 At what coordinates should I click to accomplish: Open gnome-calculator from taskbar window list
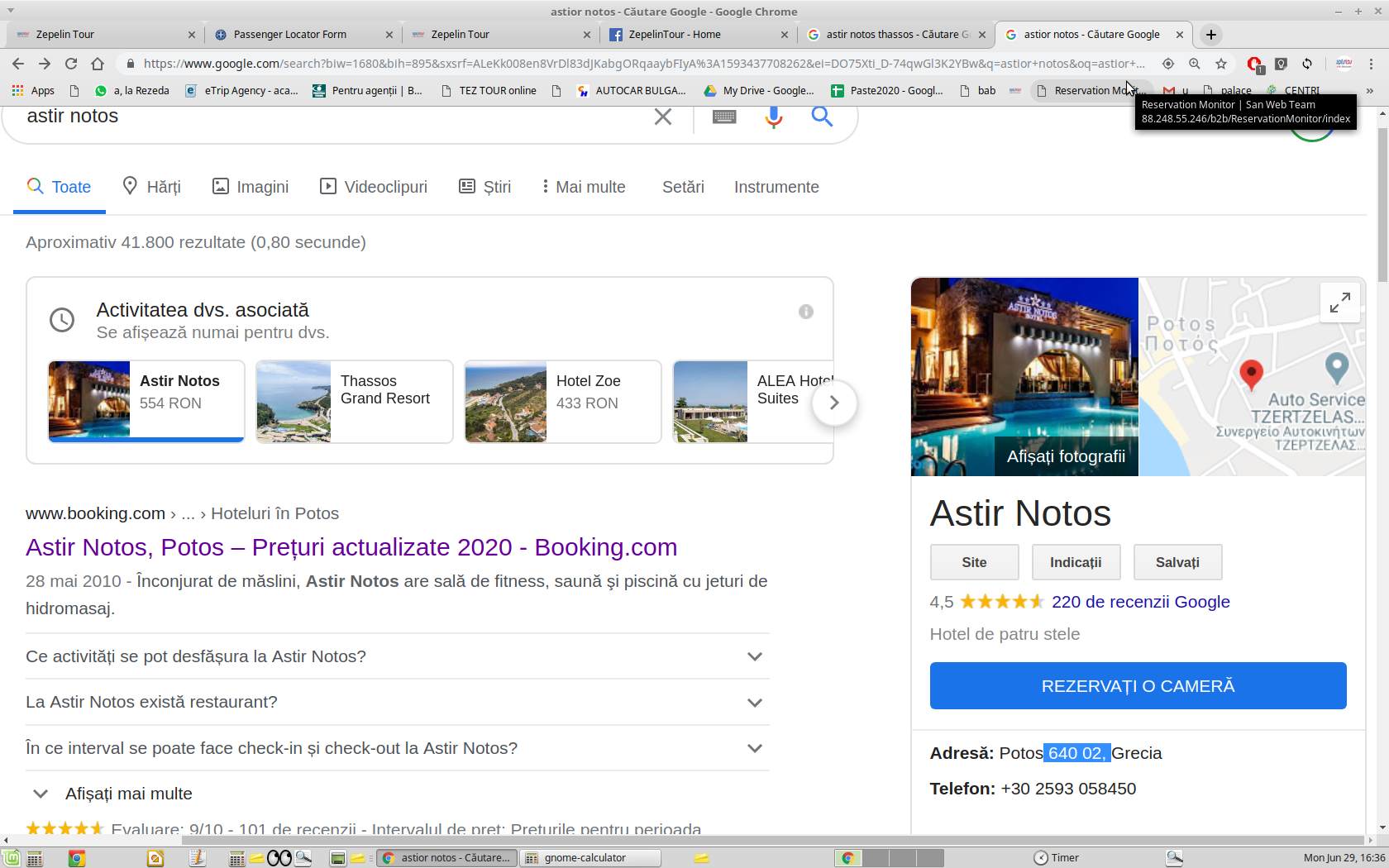click(x=590, y=858)
